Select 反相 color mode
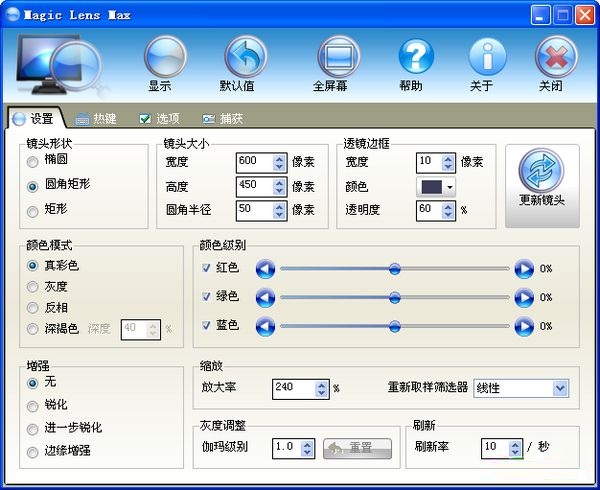 point(33,308)
